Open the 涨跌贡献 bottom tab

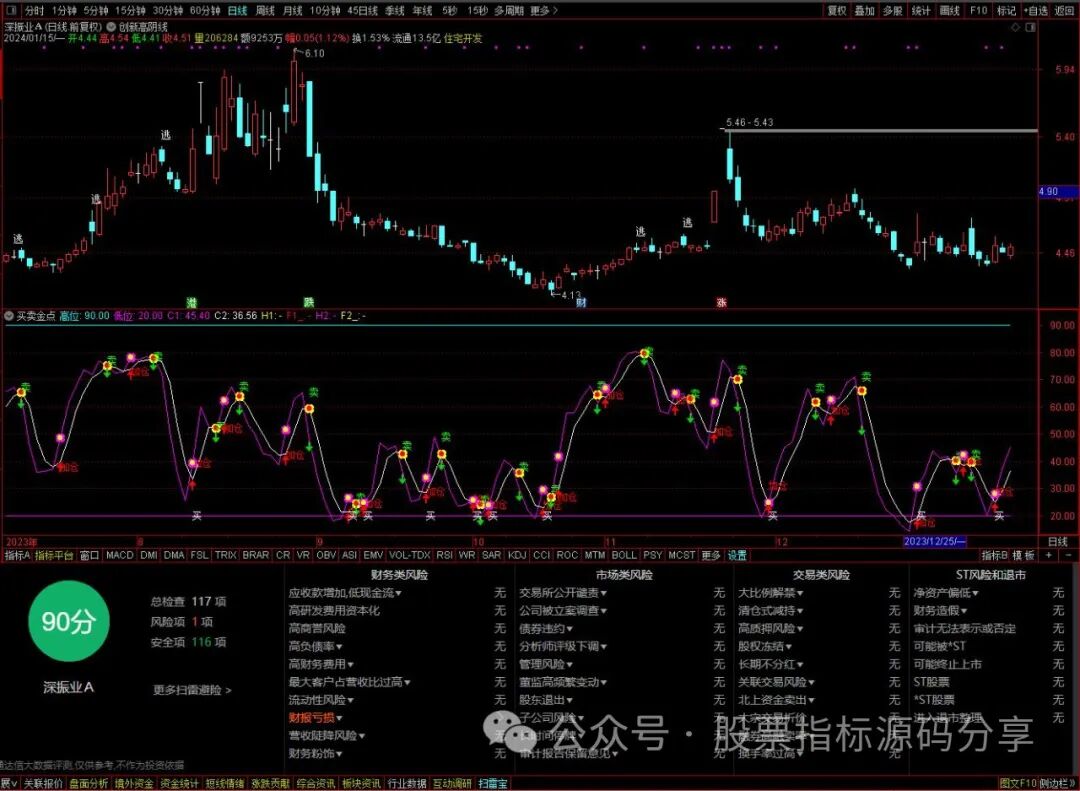coord(271,784)
